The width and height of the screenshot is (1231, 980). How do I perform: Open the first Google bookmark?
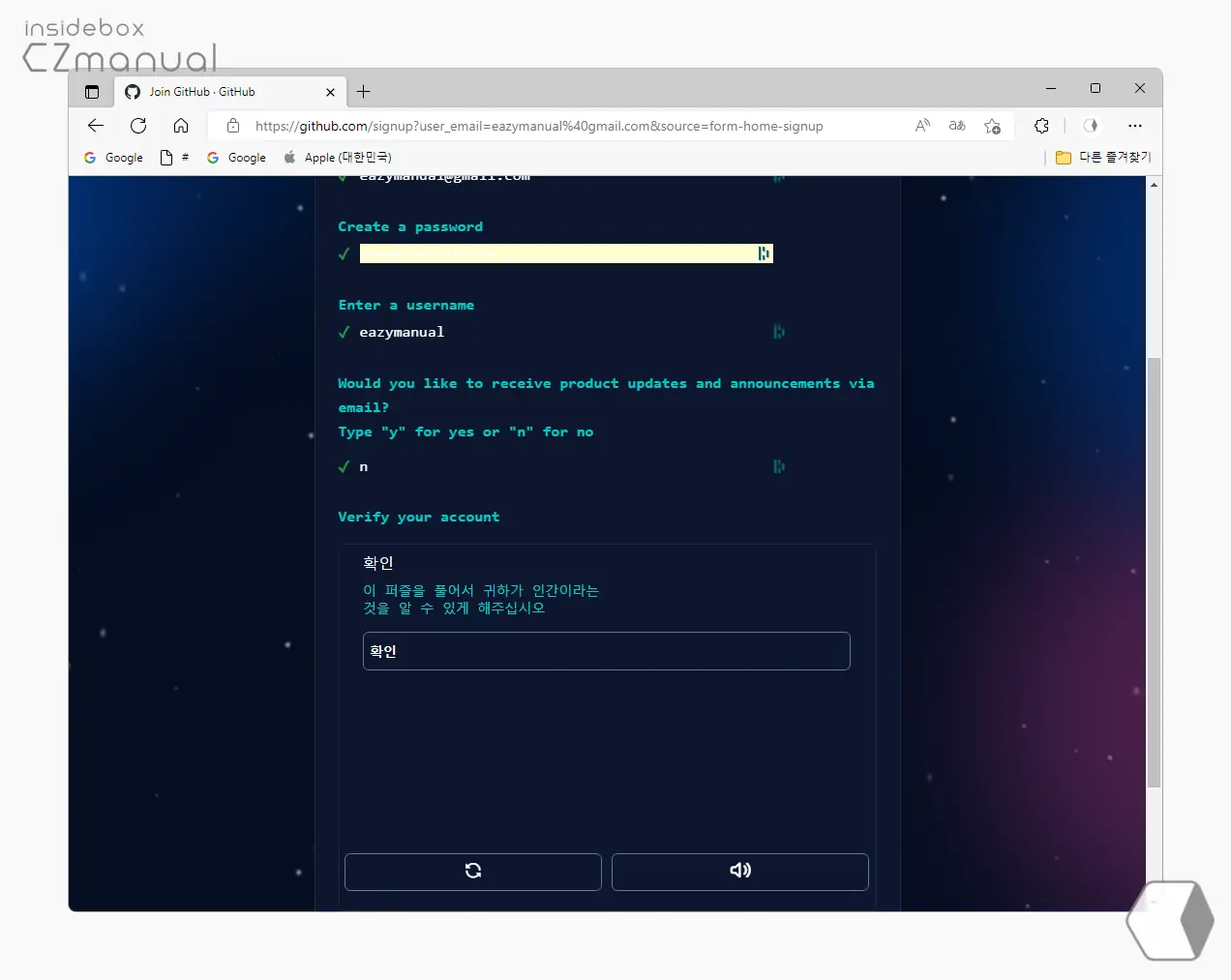113,158
